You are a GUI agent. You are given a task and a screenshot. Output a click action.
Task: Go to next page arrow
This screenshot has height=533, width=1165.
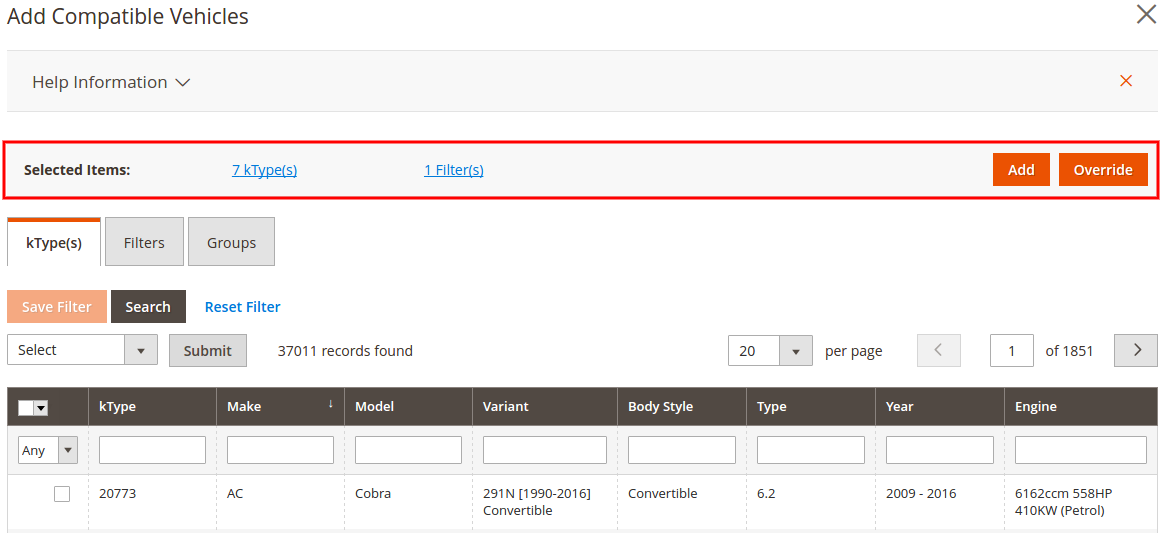pyautogui.click(x=1137, y=351)
